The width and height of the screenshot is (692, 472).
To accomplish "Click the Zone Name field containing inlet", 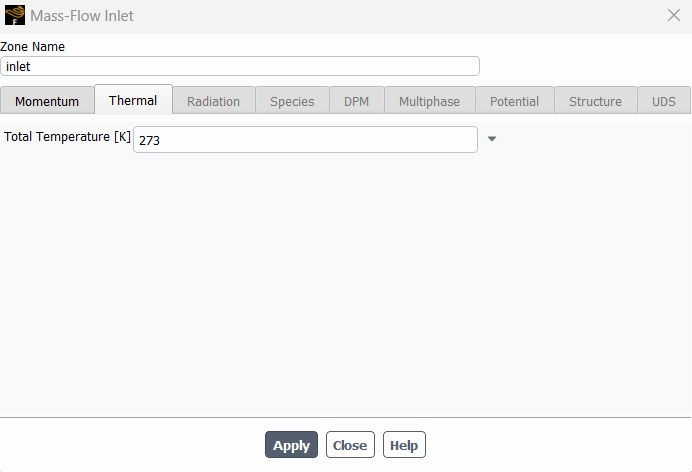I will pyautogui.click(x=240, y=66).
